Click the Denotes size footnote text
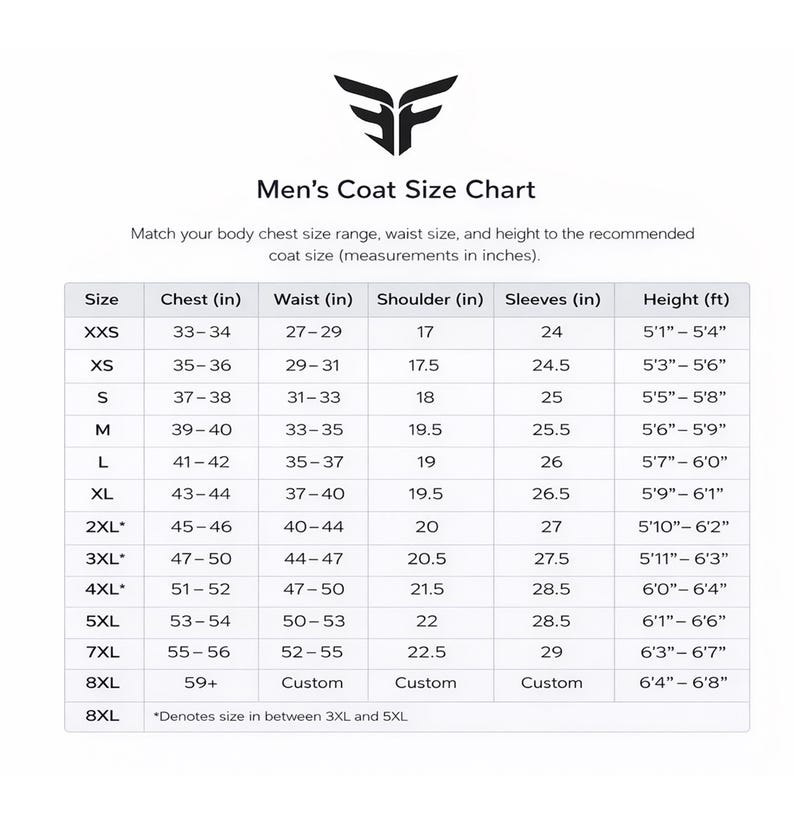This screenshot has width=794, height=826. 280,716
